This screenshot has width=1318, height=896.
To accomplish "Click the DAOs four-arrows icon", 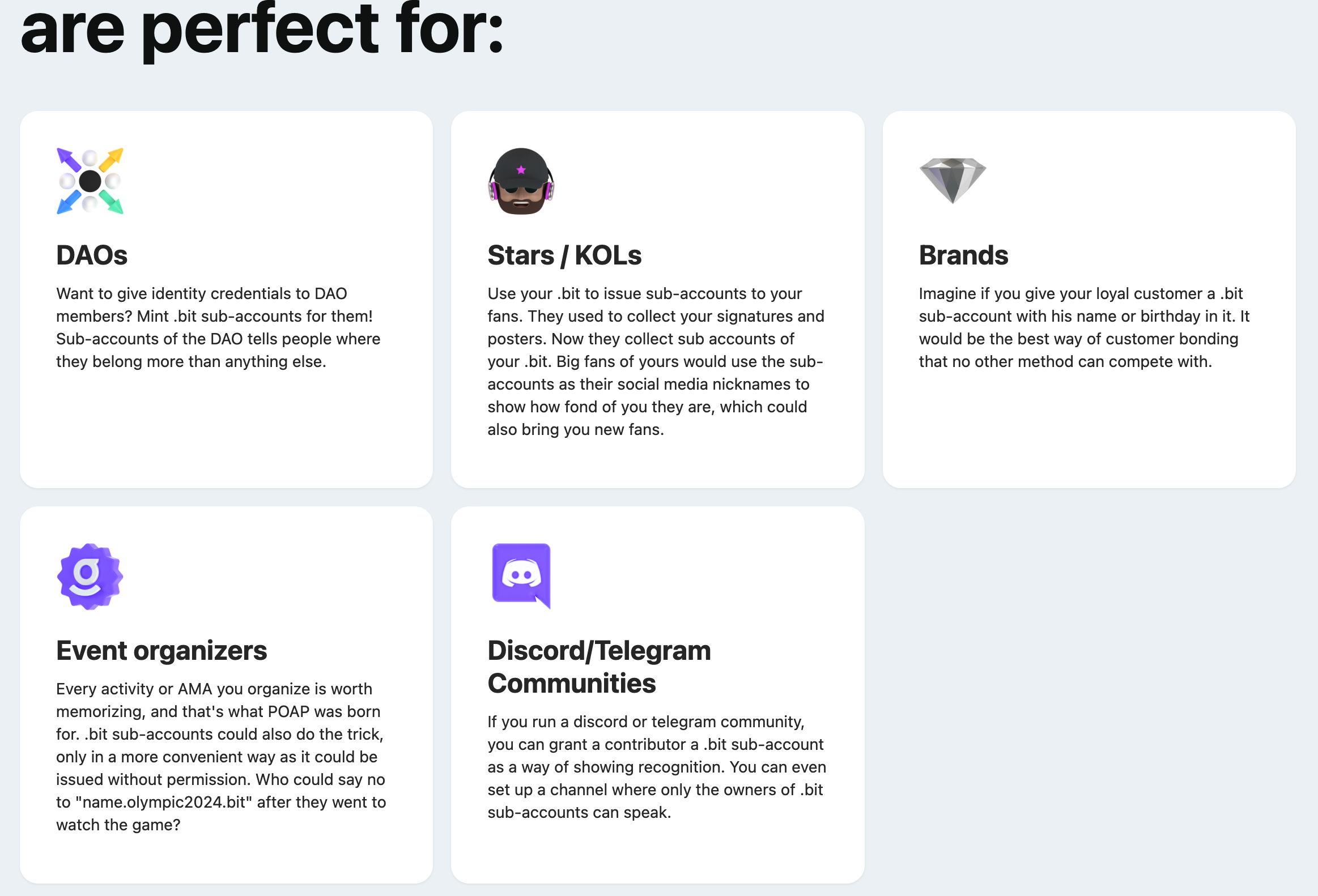I will tap(90, 181).
